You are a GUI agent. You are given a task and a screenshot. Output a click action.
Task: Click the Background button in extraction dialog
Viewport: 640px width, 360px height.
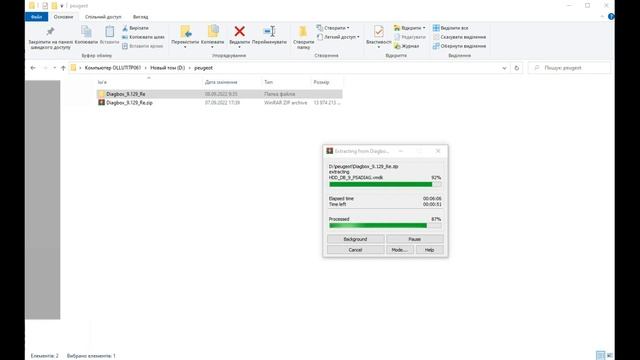(356, 239)
